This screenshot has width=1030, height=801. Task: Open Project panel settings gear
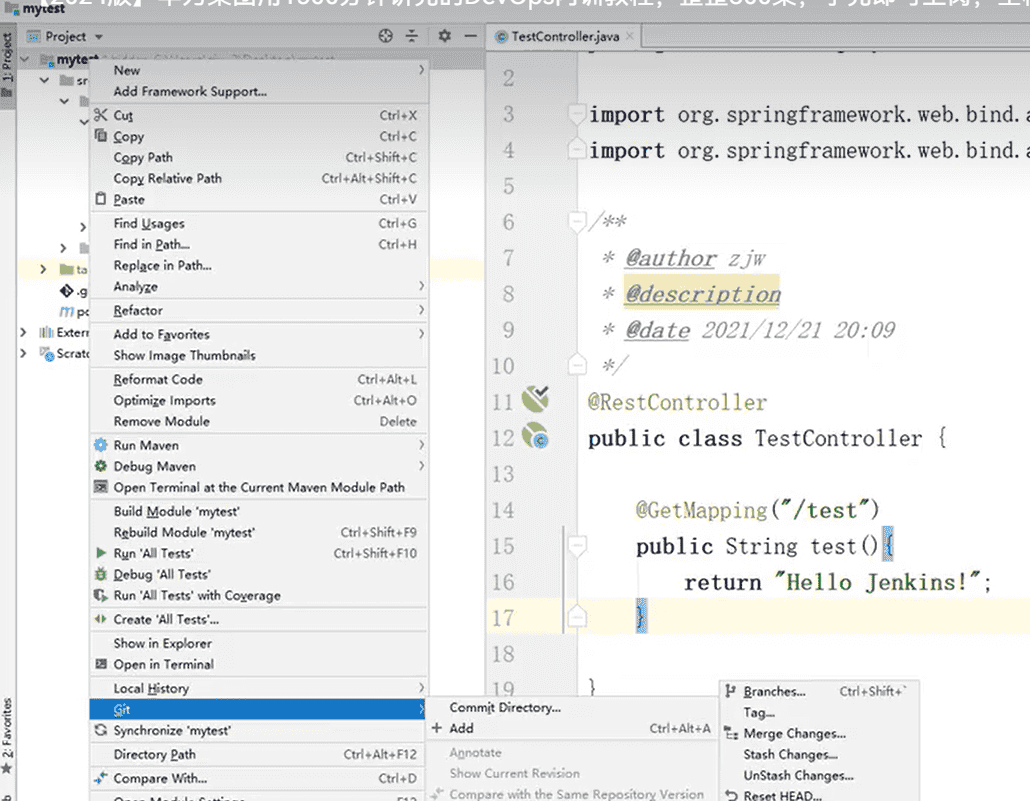(445, 37)
